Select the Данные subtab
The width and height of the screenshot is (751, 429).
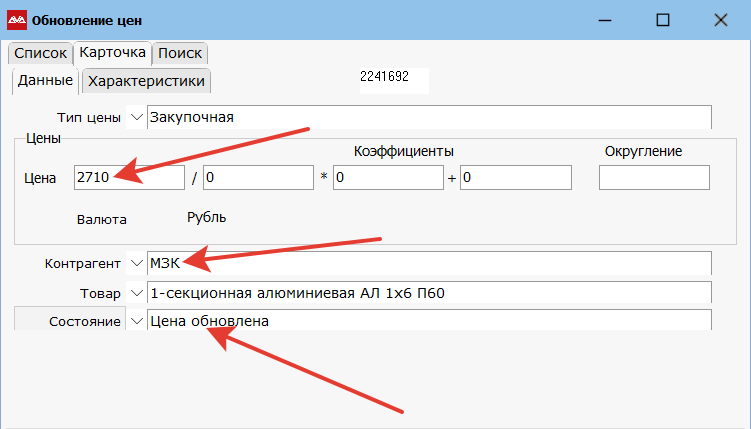45,80
